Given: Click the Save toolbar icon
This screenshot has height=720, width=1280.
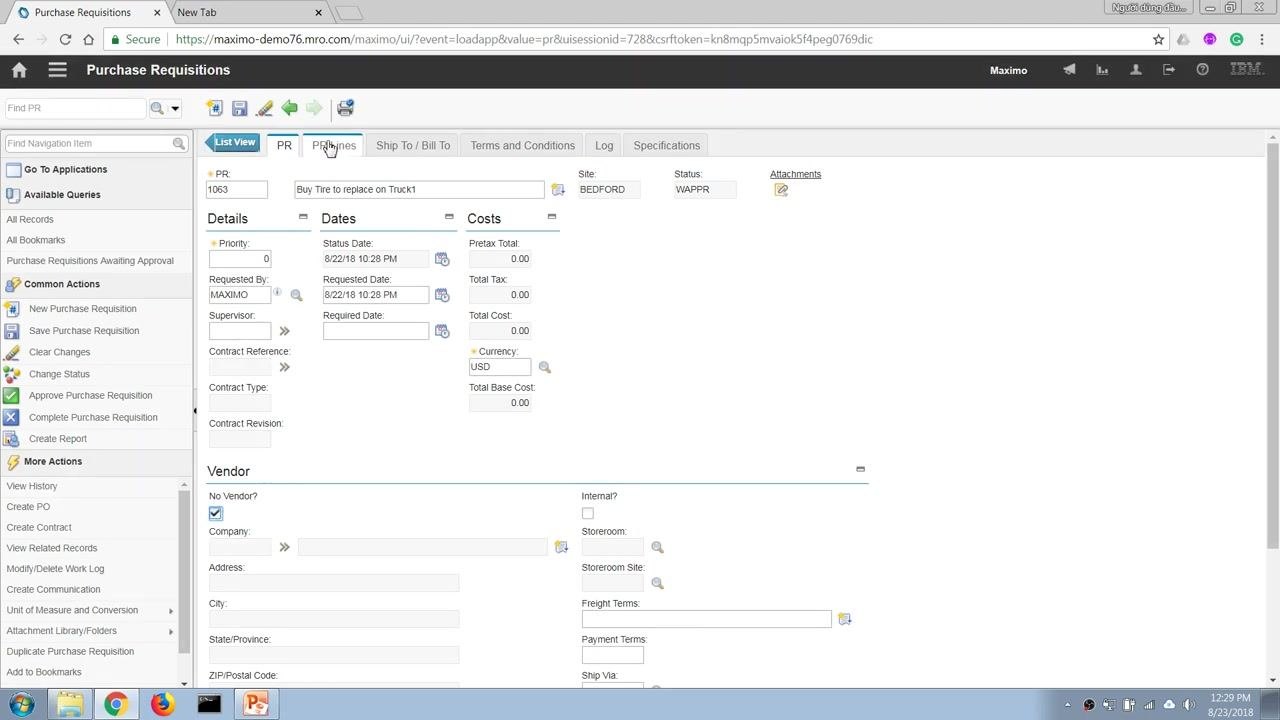Looking at the screenshot, I should coord(239,108).
